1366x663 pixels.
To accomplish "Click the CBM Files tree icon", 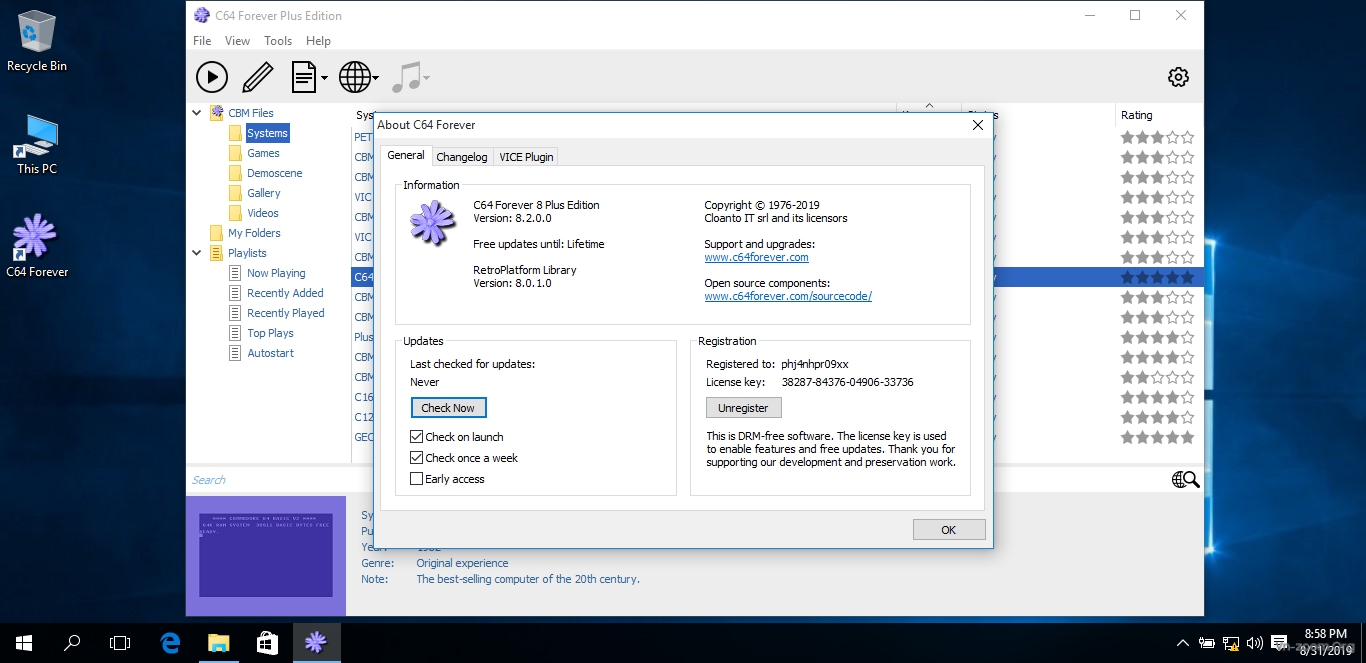I will 217,113.
